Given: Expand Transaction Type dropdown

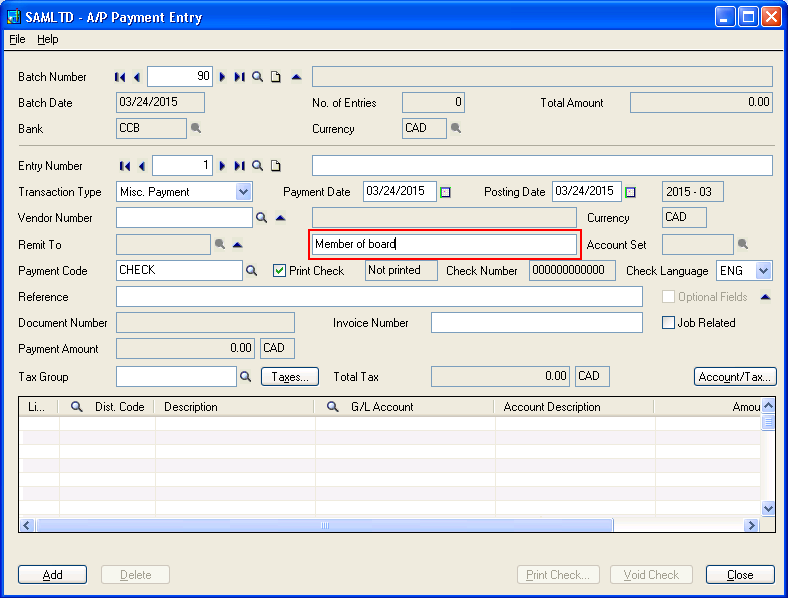Looking at the screenshot, I should pyautogui.click(x=243, y=192).
